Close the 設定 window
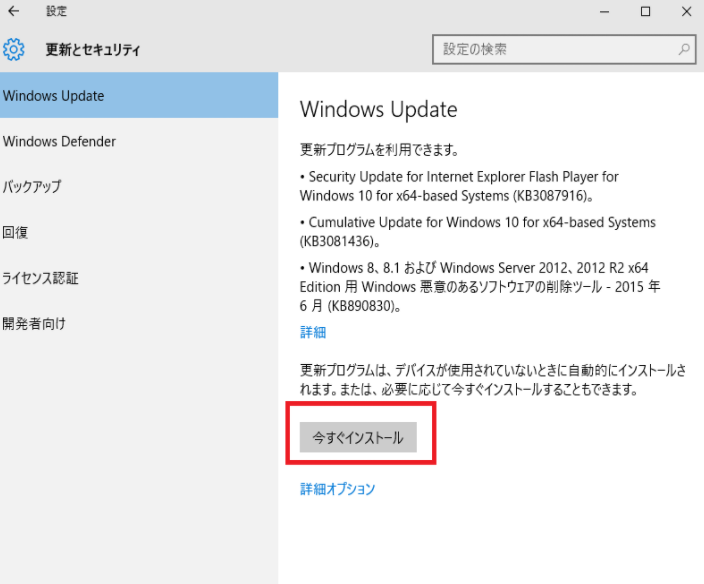The height and width of the screenshot is (584, 704). (686, 11)
